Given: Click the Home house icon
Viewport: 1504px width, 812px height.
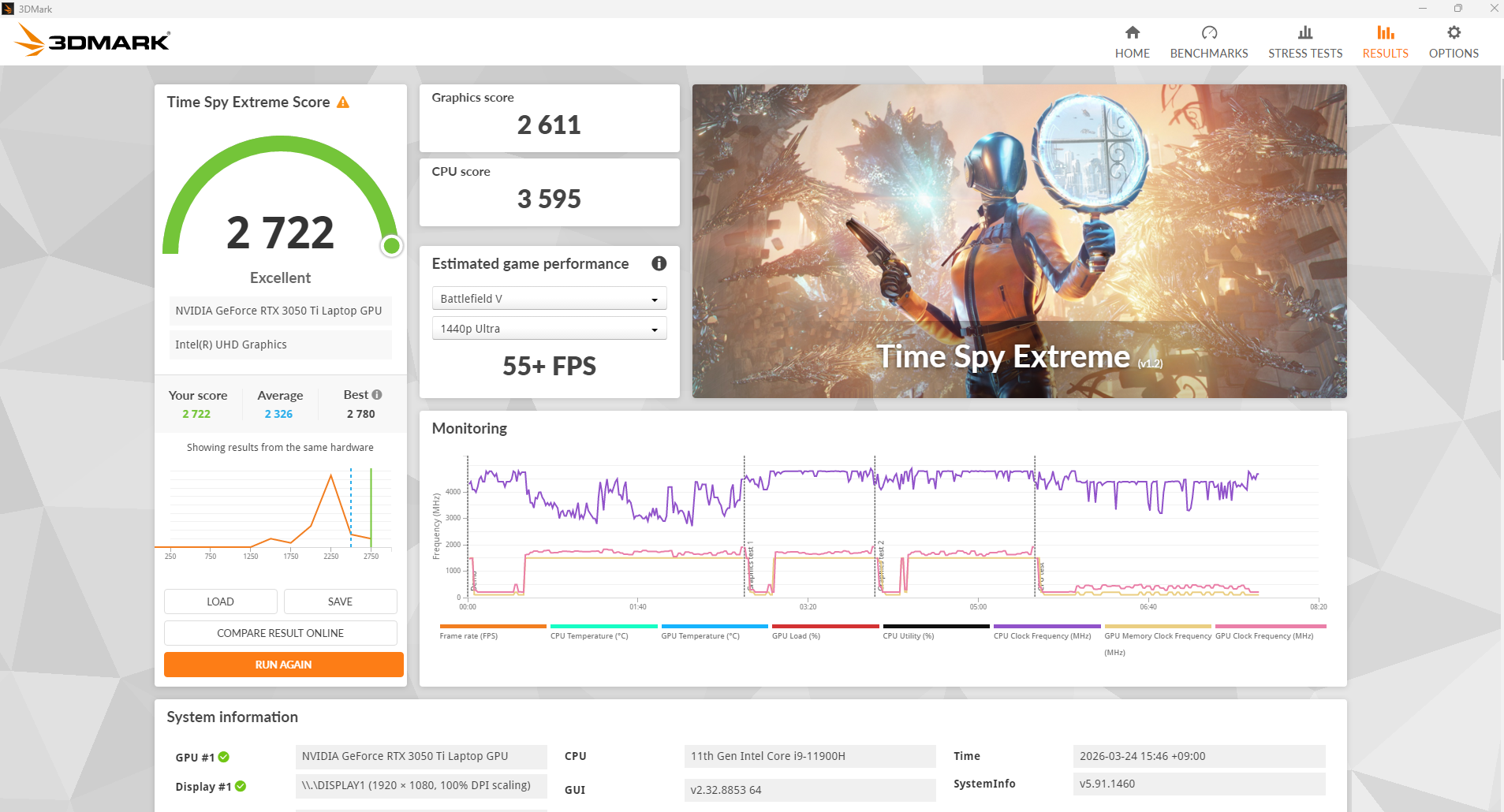Looking at the screenshot, I should click(1133, 32).
